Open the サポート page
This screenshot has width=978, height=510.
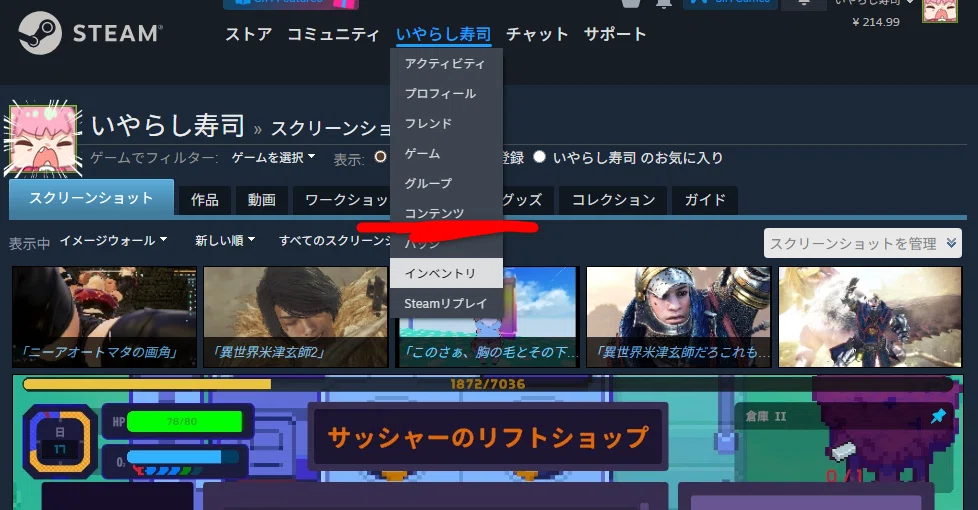coord(615,34)
